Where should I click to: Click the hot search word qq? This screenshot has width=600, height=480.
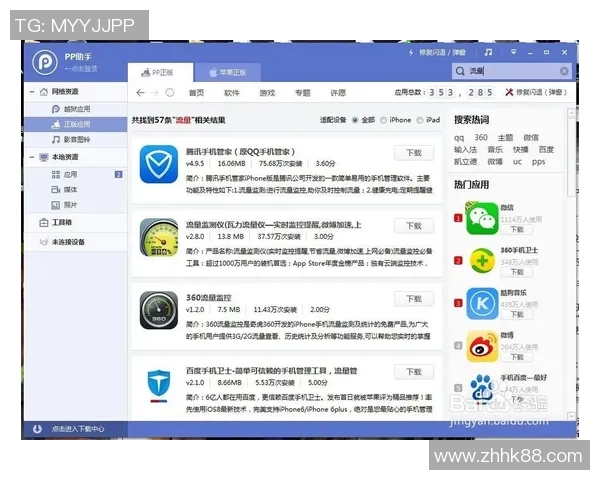[x=459, y=138]
